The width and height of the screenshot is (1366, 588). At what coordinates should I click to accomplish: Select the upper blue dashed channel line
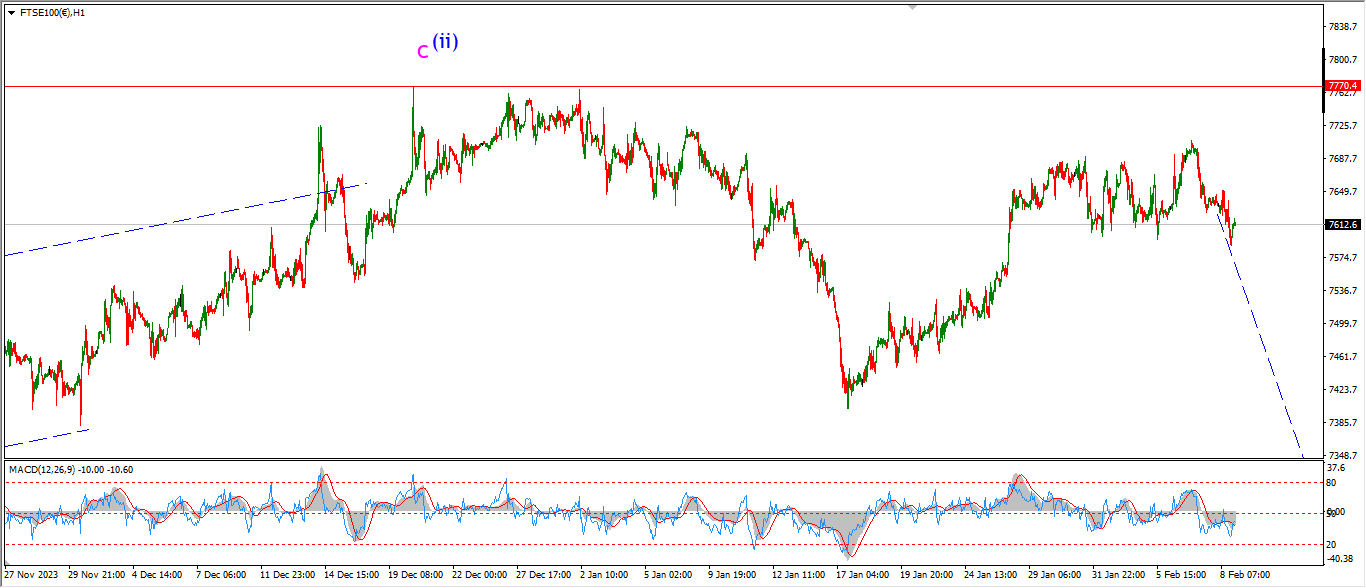click(180, 220)
